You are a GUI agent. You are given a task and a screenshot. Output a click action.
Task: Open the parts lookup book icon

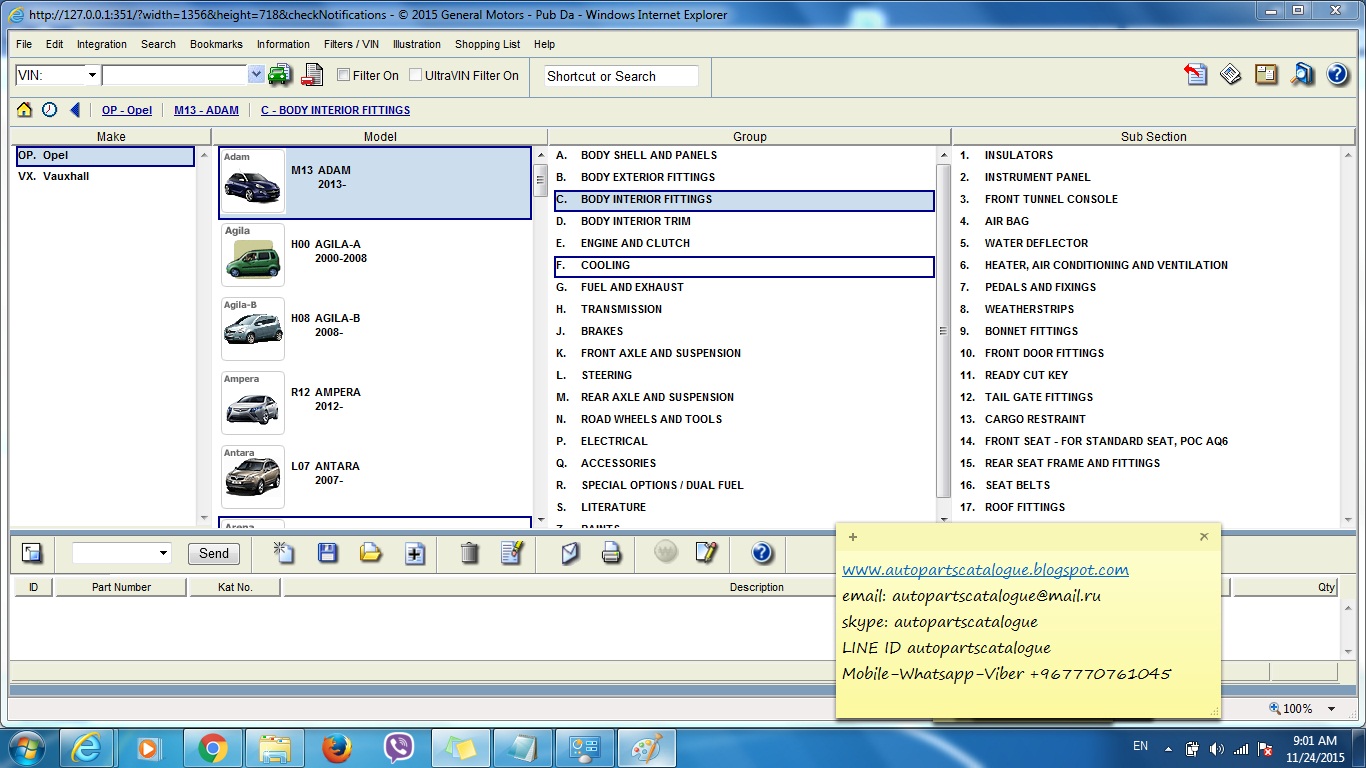(1301, 74)
